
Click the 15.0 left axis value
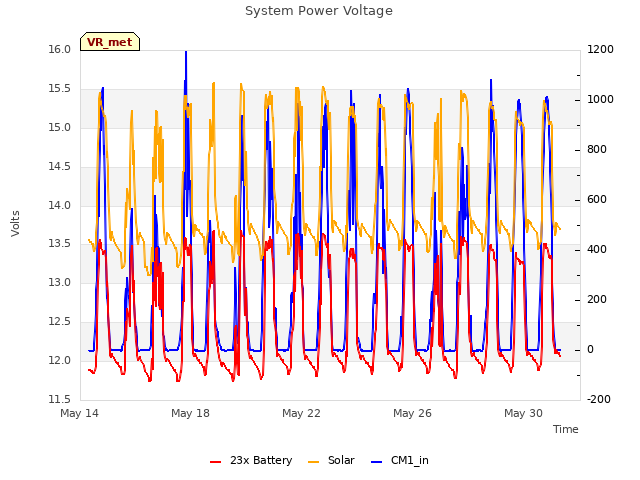tap(60, 128)
